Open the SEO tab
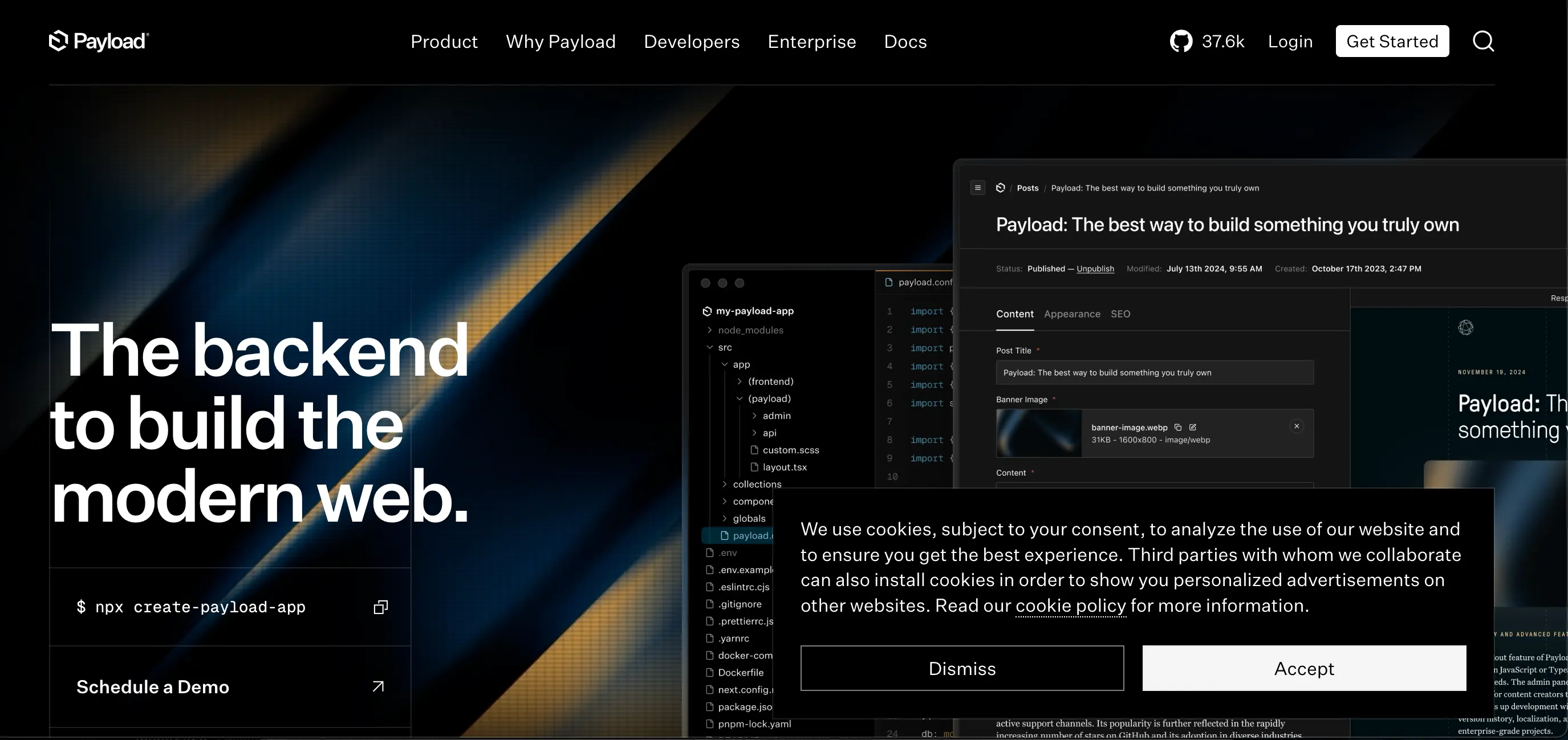 click(x=1120, y=314)
